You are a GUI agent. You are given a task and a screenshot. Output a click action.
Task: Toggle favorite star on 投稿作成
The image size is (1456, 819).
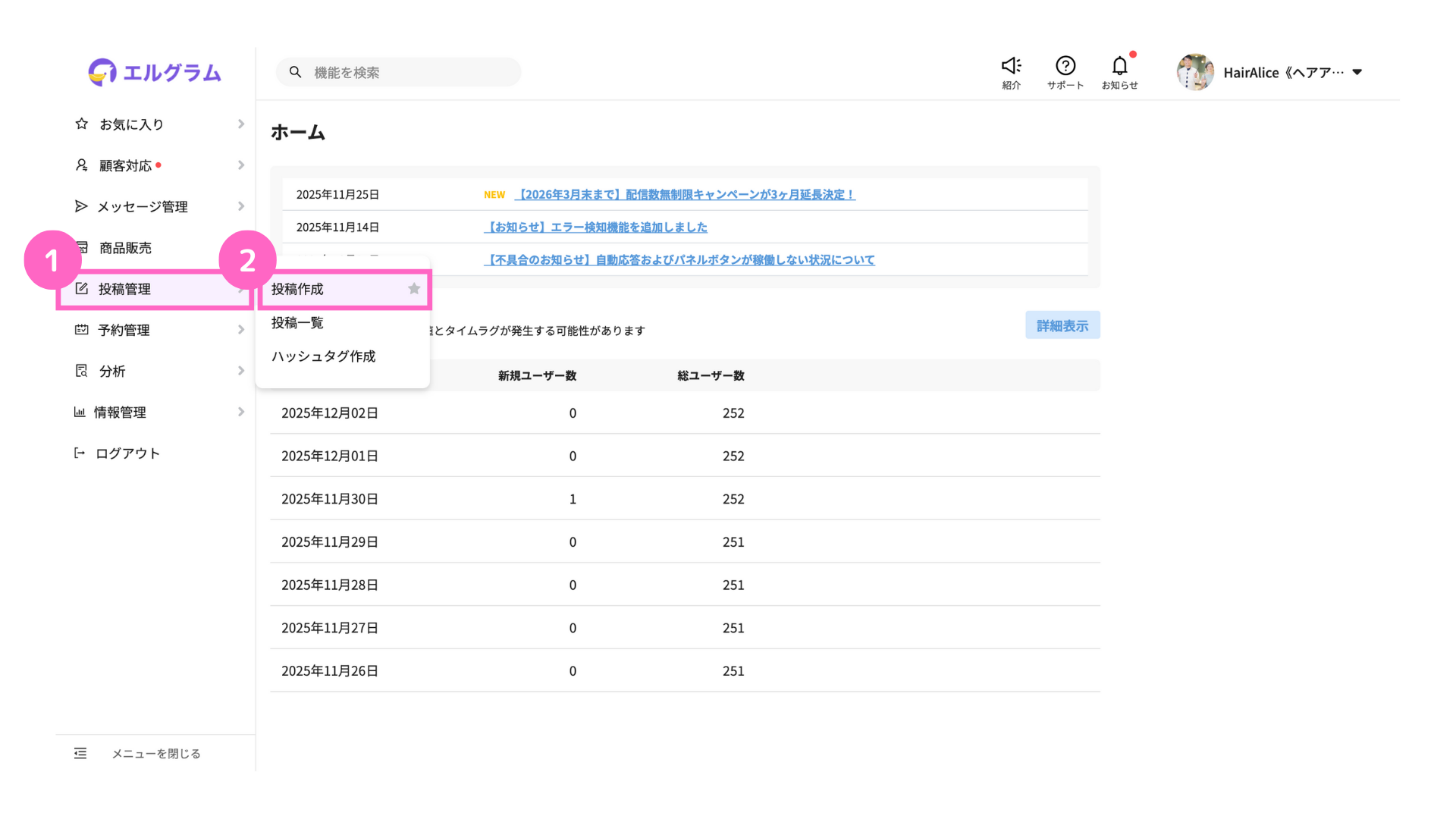click(414, 289)
